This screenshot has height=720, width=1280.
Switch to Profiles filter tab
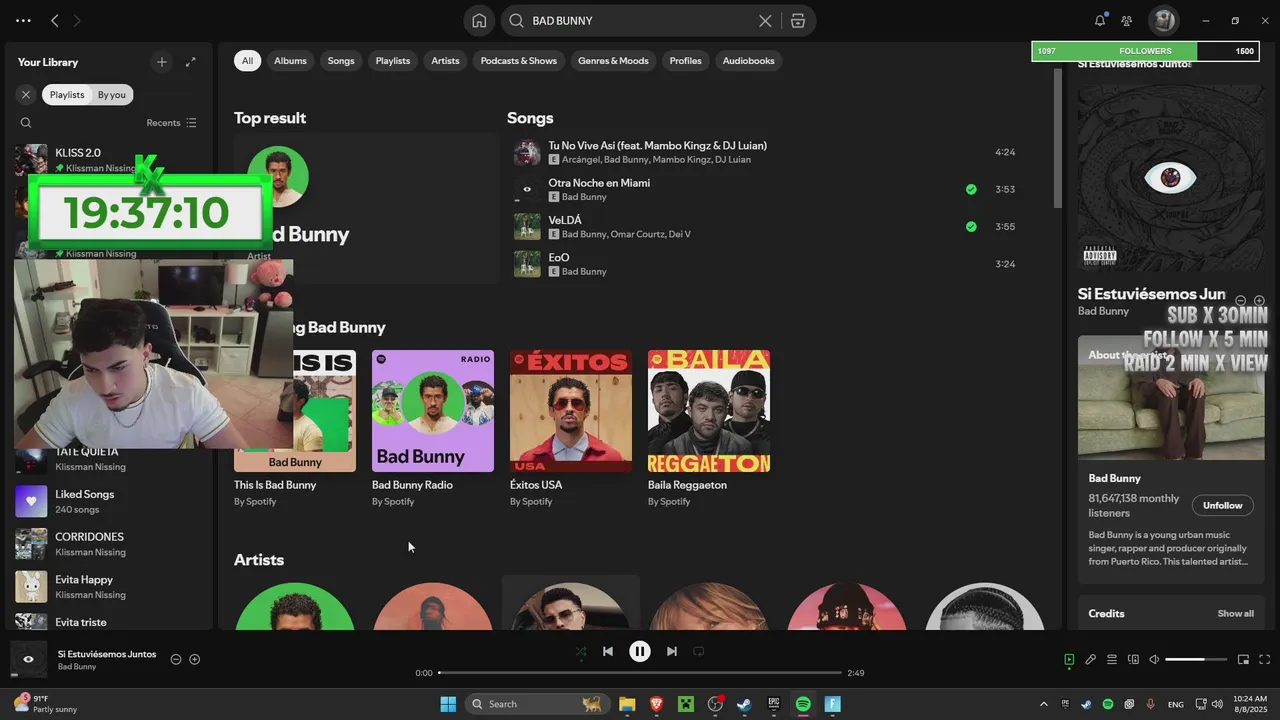coord(685,61)
